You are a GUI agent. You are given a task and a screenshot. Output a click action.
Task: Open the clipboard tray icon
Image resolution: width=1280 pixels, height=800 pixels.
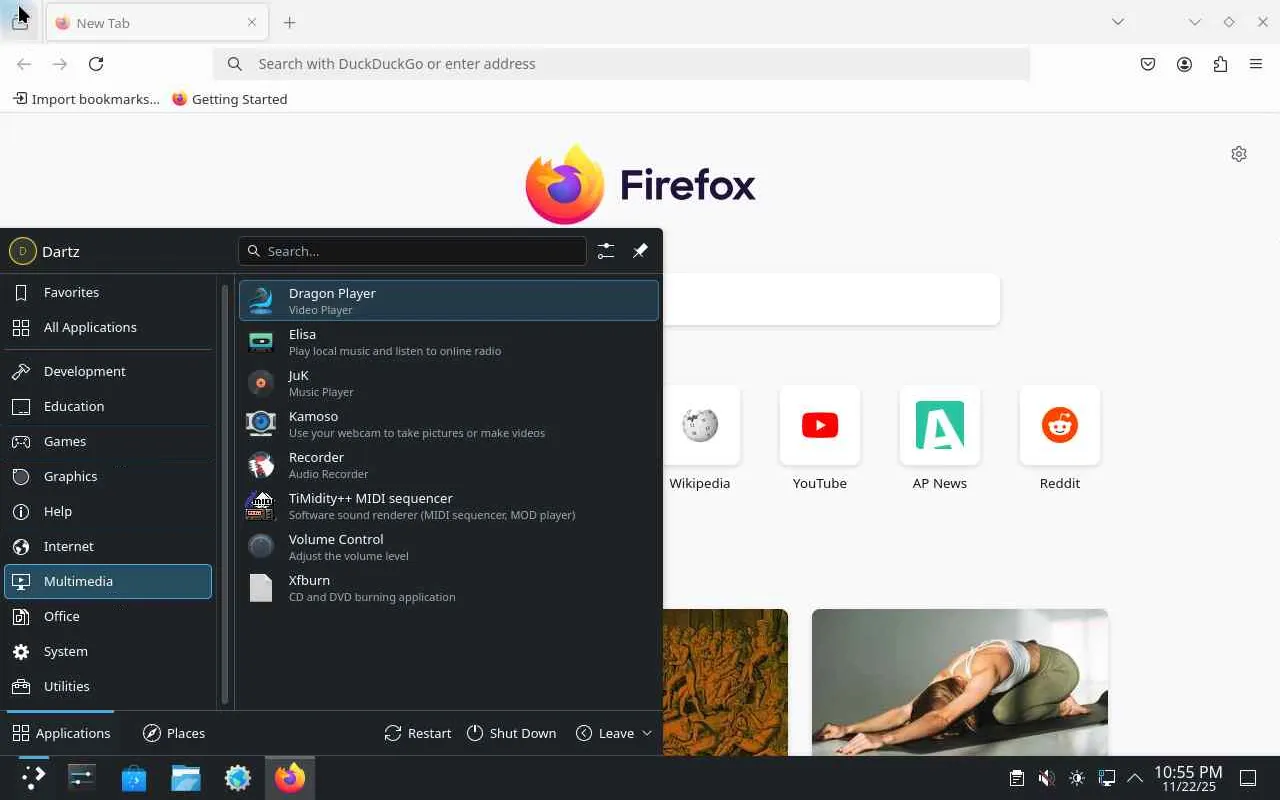coord(1016,778)
